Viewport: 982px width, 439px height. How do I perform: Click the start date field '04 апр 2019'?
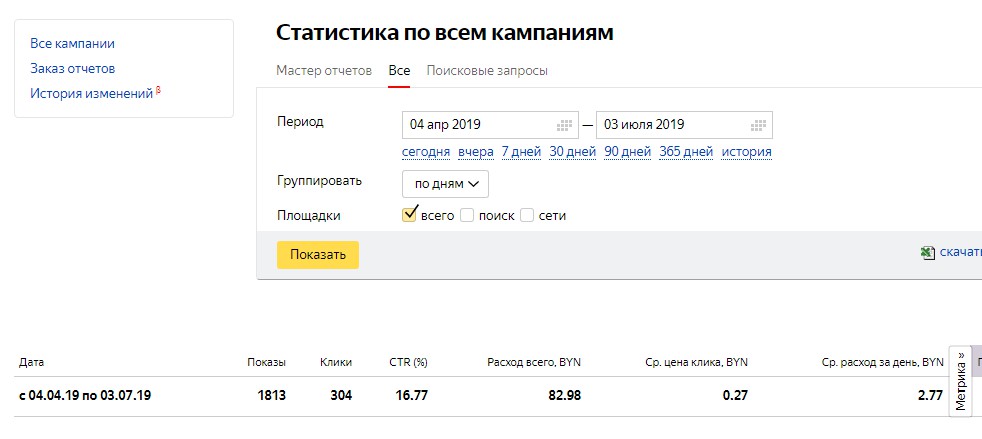tap(475, 125)
